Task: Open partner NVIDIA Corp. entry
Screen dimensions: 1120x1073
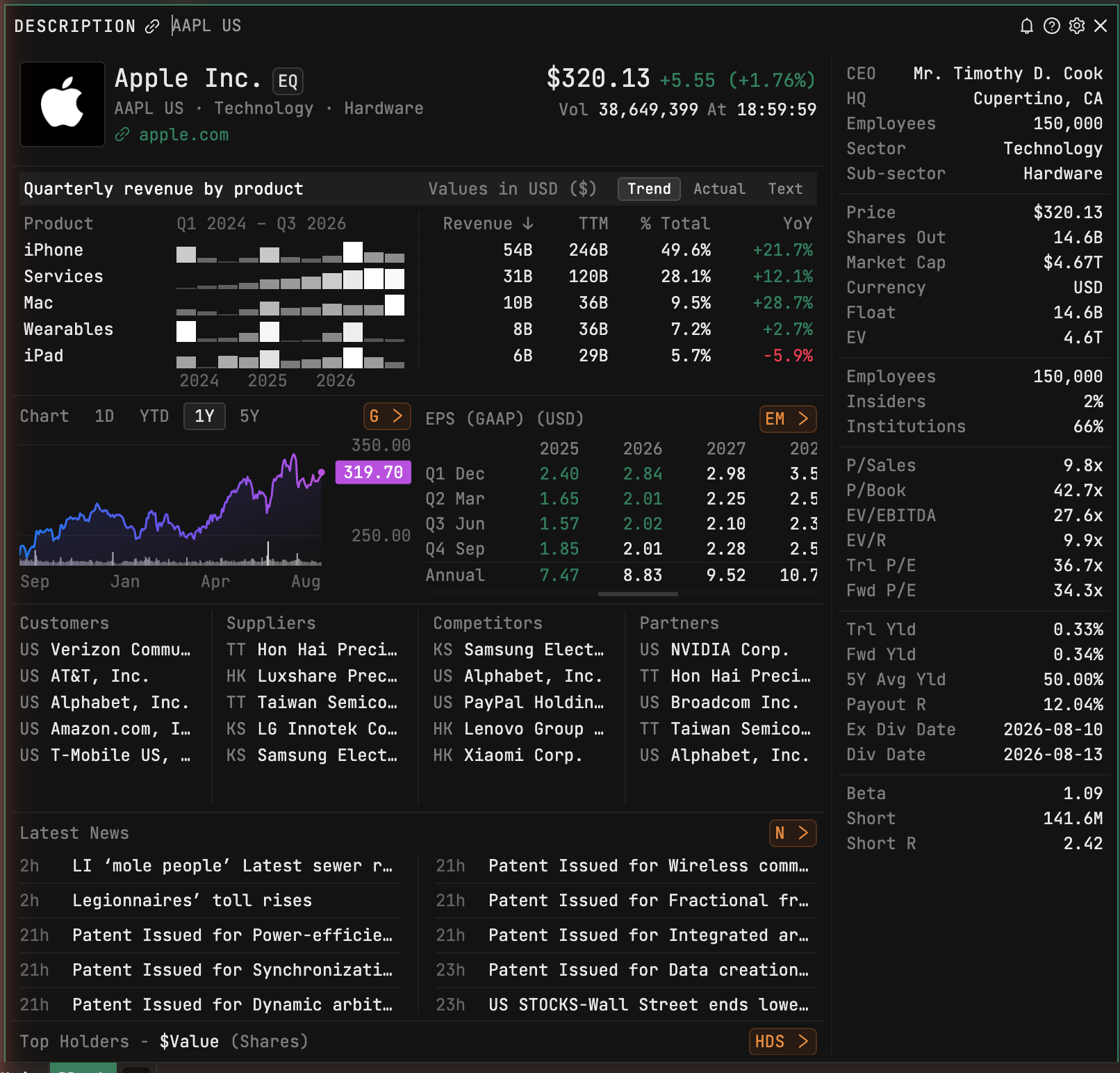Action: [714, 650]
